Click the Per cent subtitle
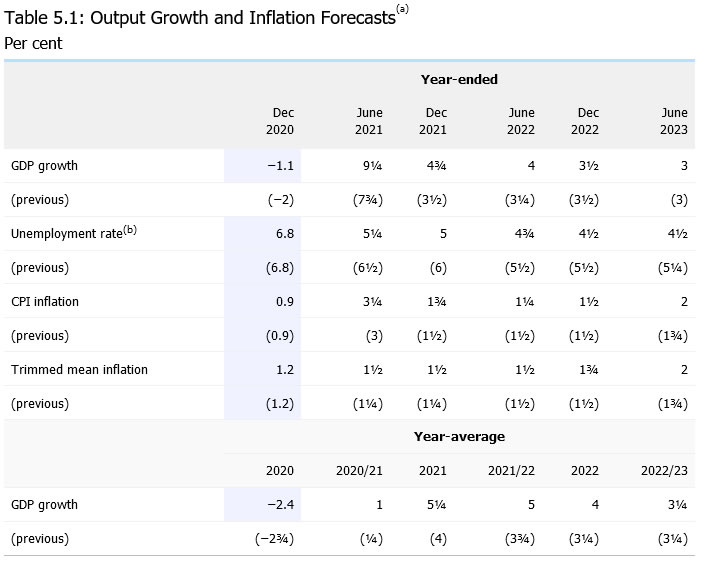The height and width of the screenshot is (563, 715). click(x=33, y=43)
